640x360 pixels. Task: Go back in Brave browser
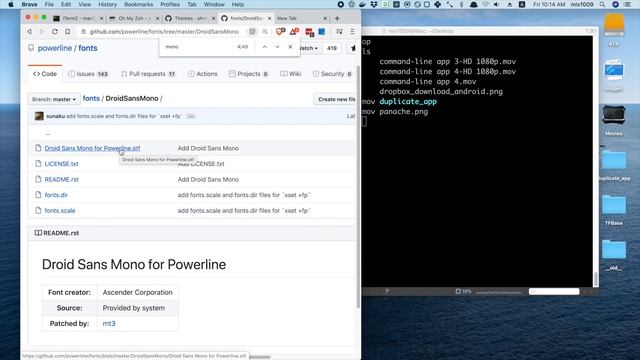pyautogui.click(x=29, y=31)
